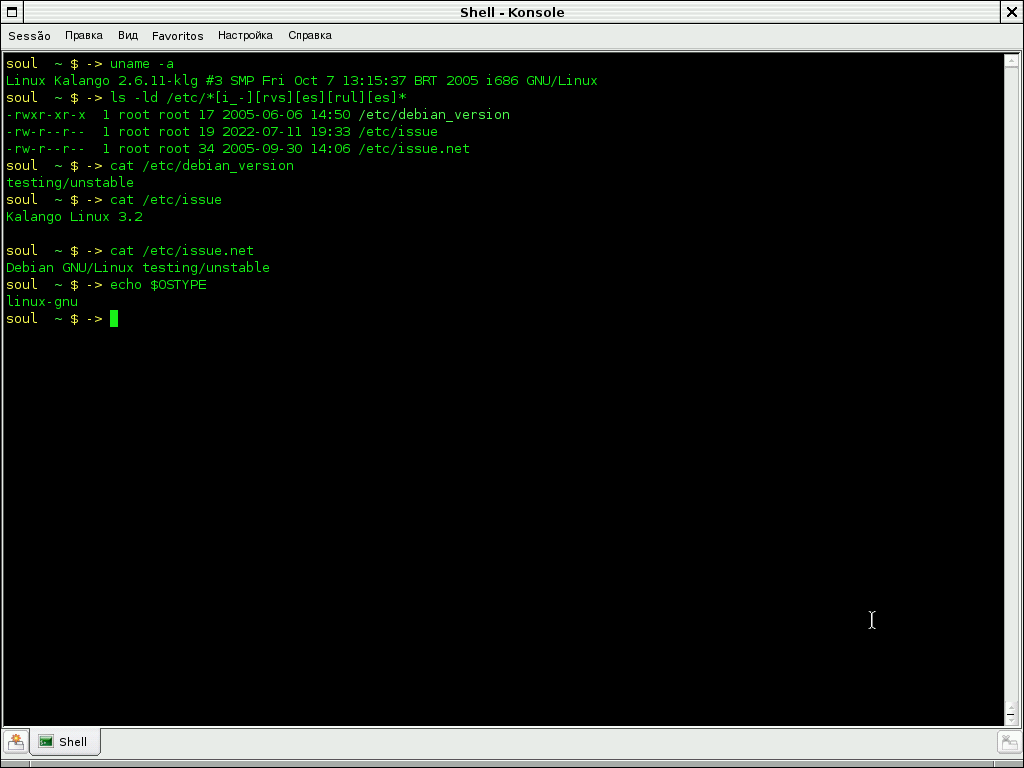Click the 'linux-gnu' output line

click(42, 301)
